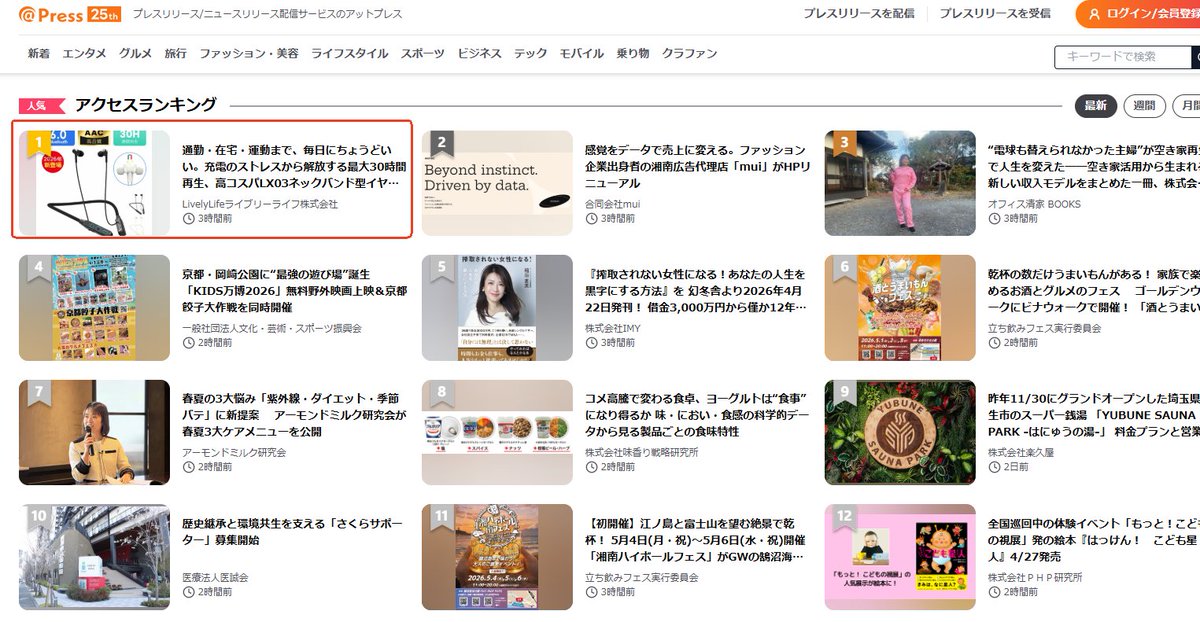Open article 通勤・在宅・運動まで headline
The height and width of the screenshot is (622, 1200).
tap(294, 166)
